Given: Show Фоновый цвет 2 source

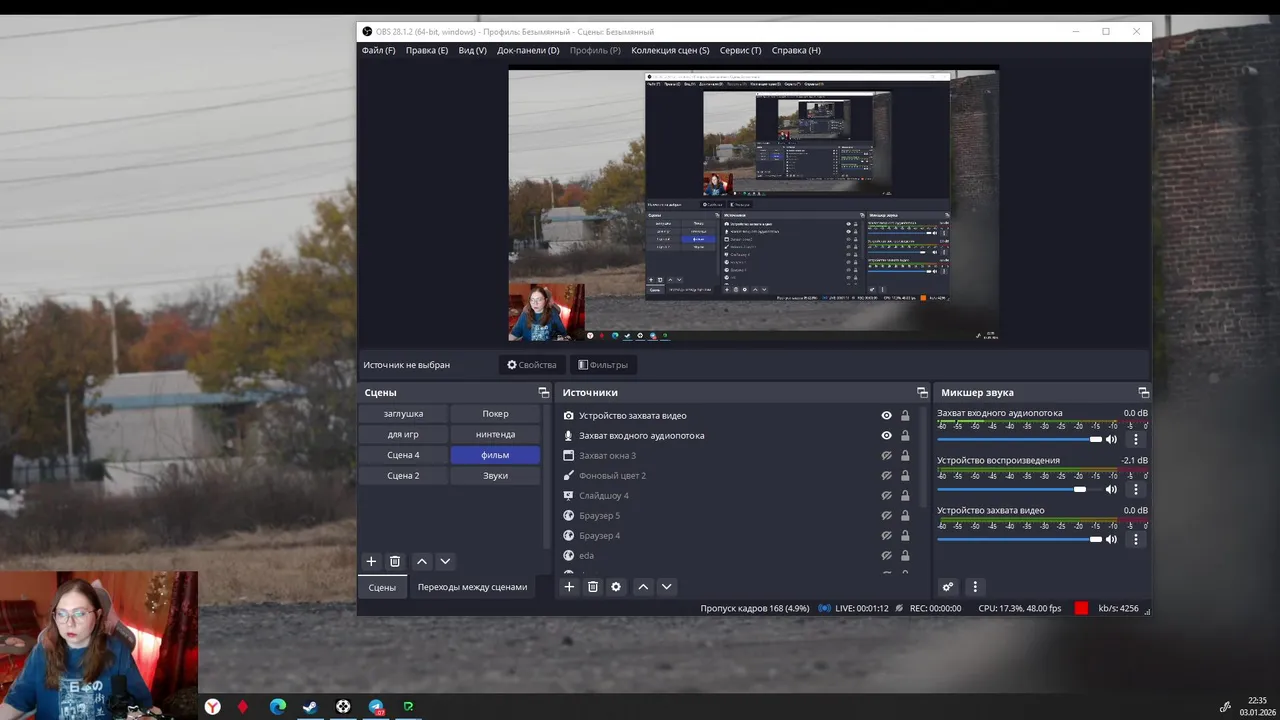Looking at the screenshot, I should 886,476.
